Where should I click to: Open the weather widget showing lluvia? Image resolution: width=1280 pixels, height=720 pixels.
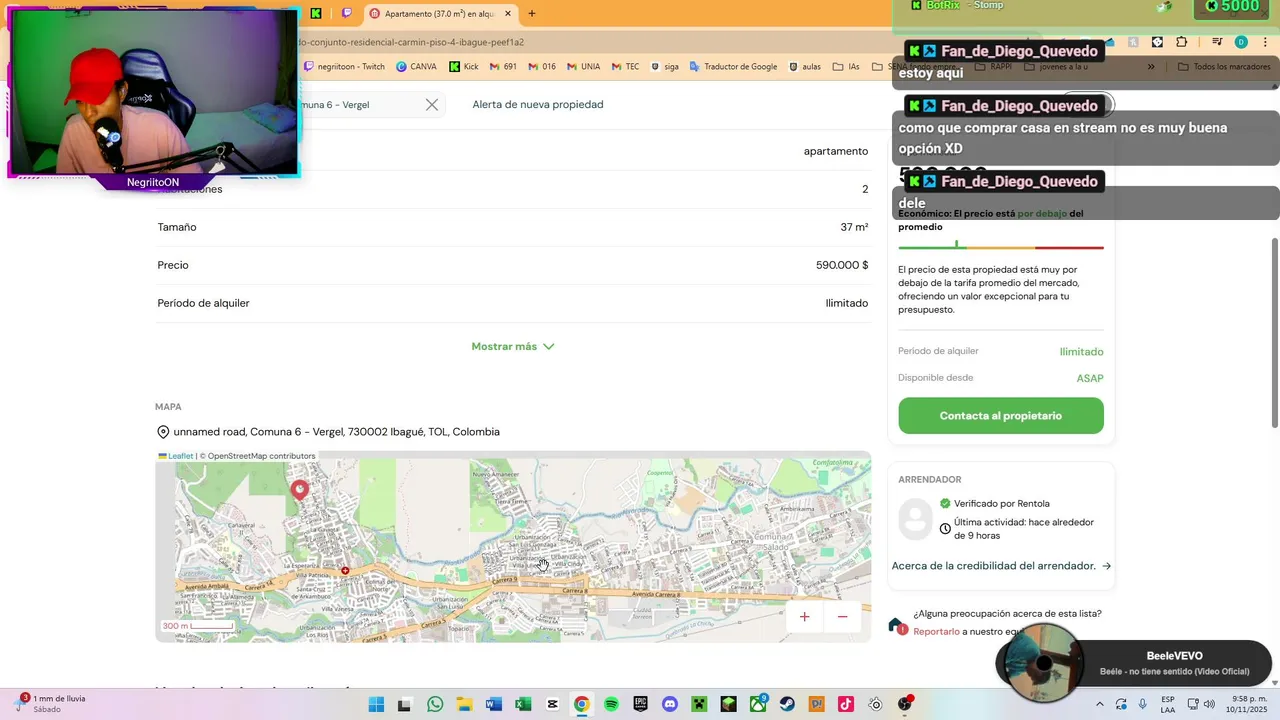(50, 704)
